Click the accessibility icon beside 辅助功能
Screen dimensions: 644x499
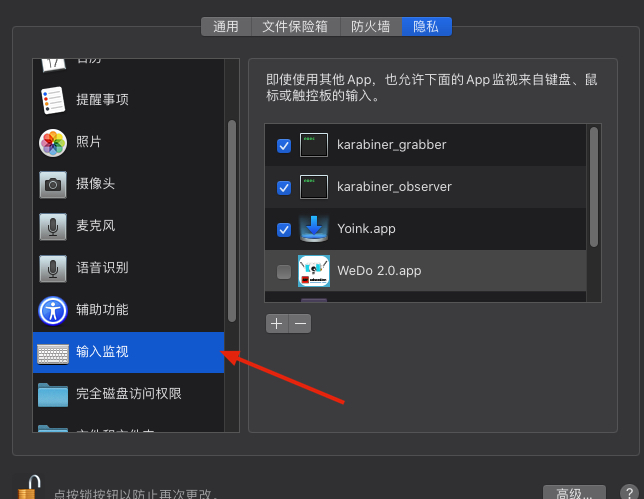53,310
